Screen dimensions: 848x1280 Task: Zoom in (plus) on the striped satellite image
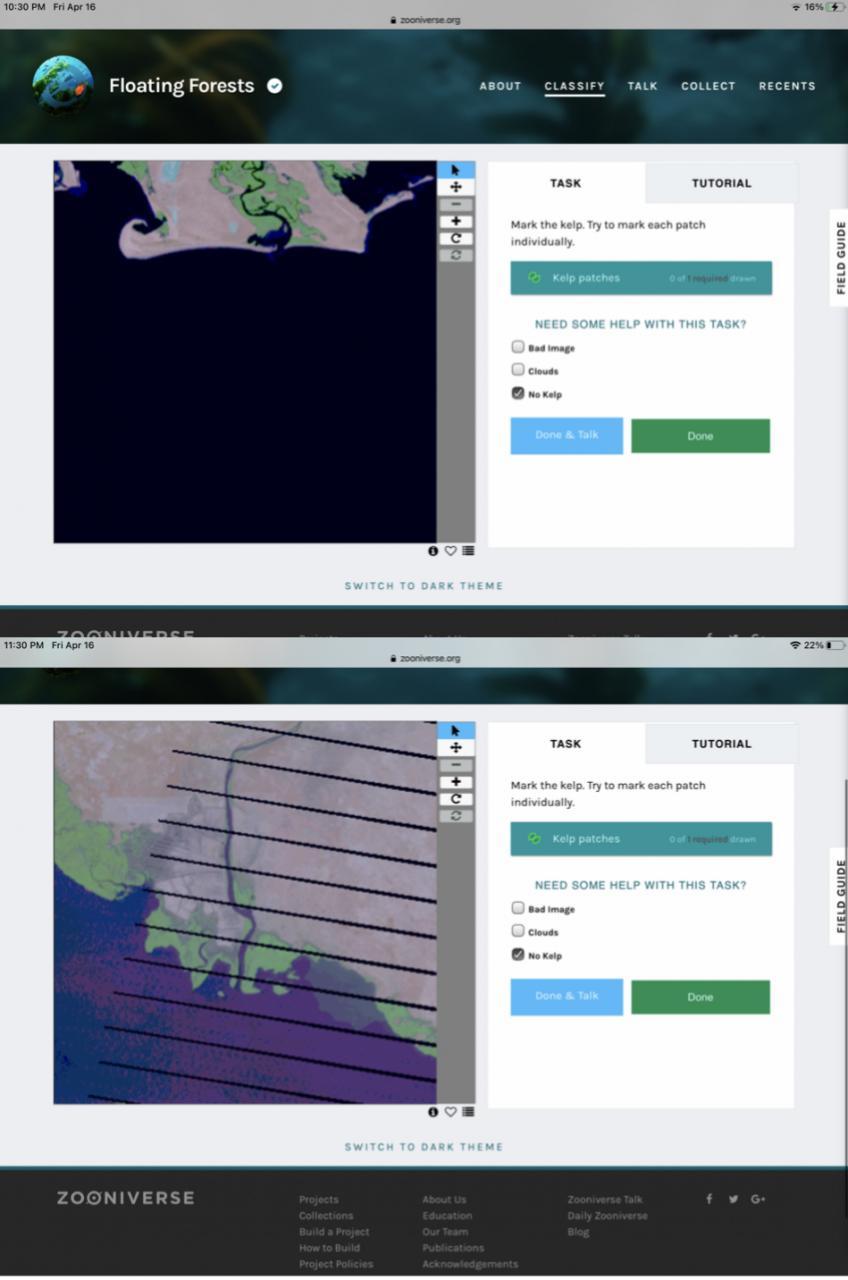[456, 782]
